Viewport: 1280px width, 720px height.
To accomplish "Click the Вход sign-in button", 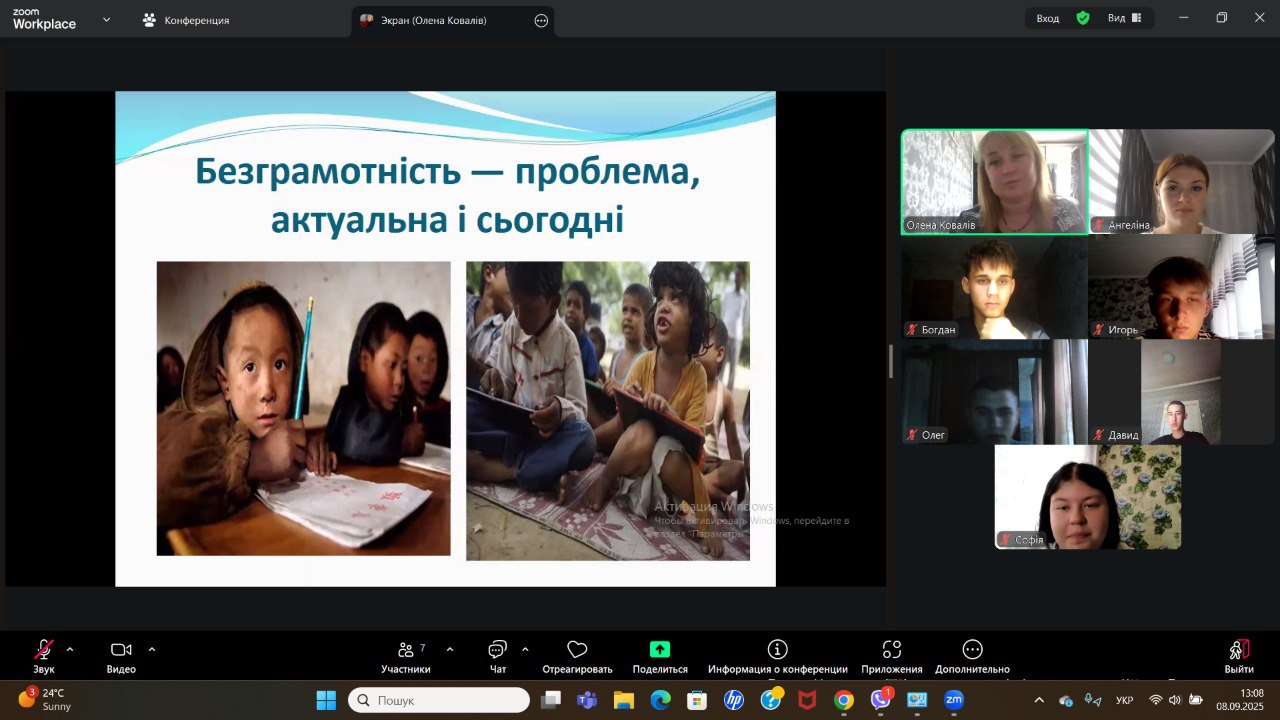I will [x=1048, y=18].
